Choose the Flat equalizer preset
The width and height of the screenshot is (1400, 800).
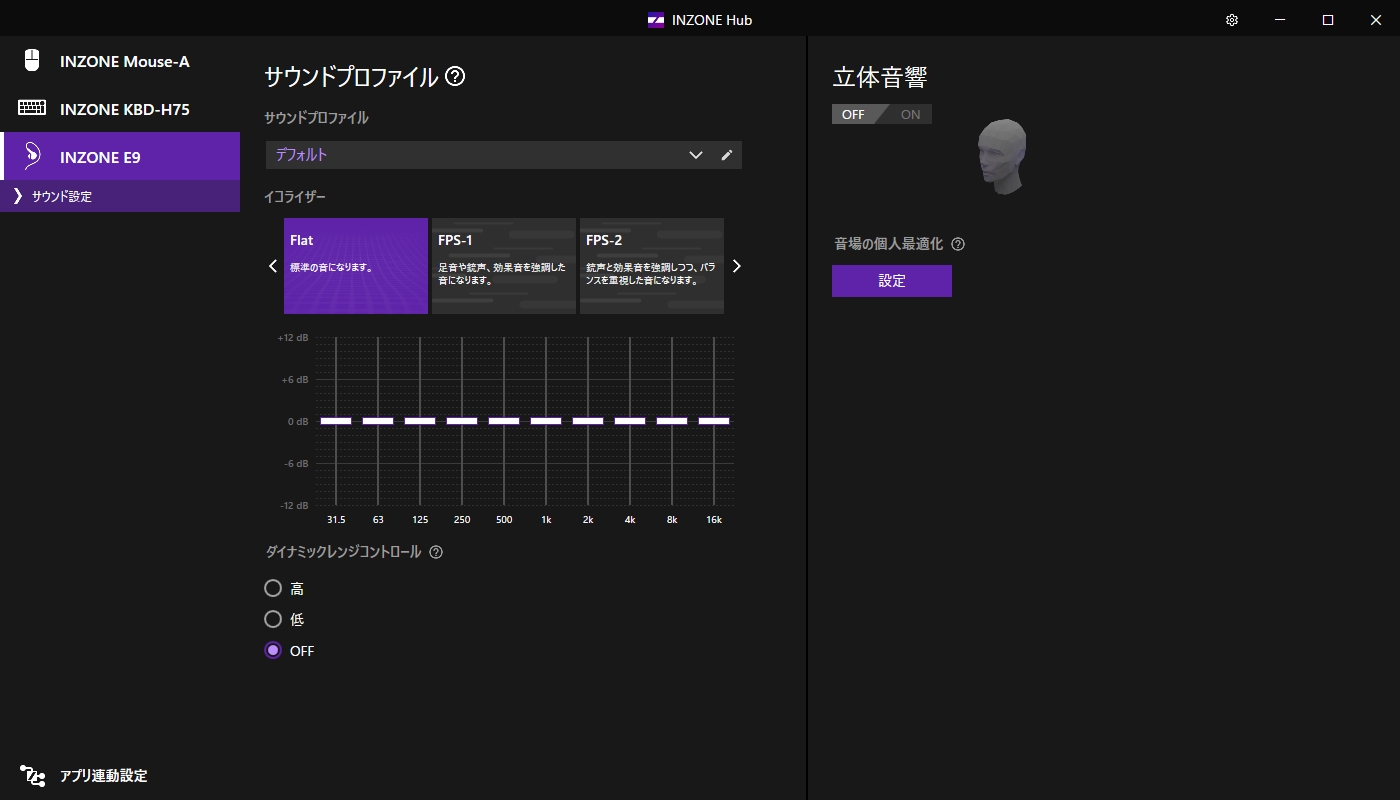tap(356, 266)
